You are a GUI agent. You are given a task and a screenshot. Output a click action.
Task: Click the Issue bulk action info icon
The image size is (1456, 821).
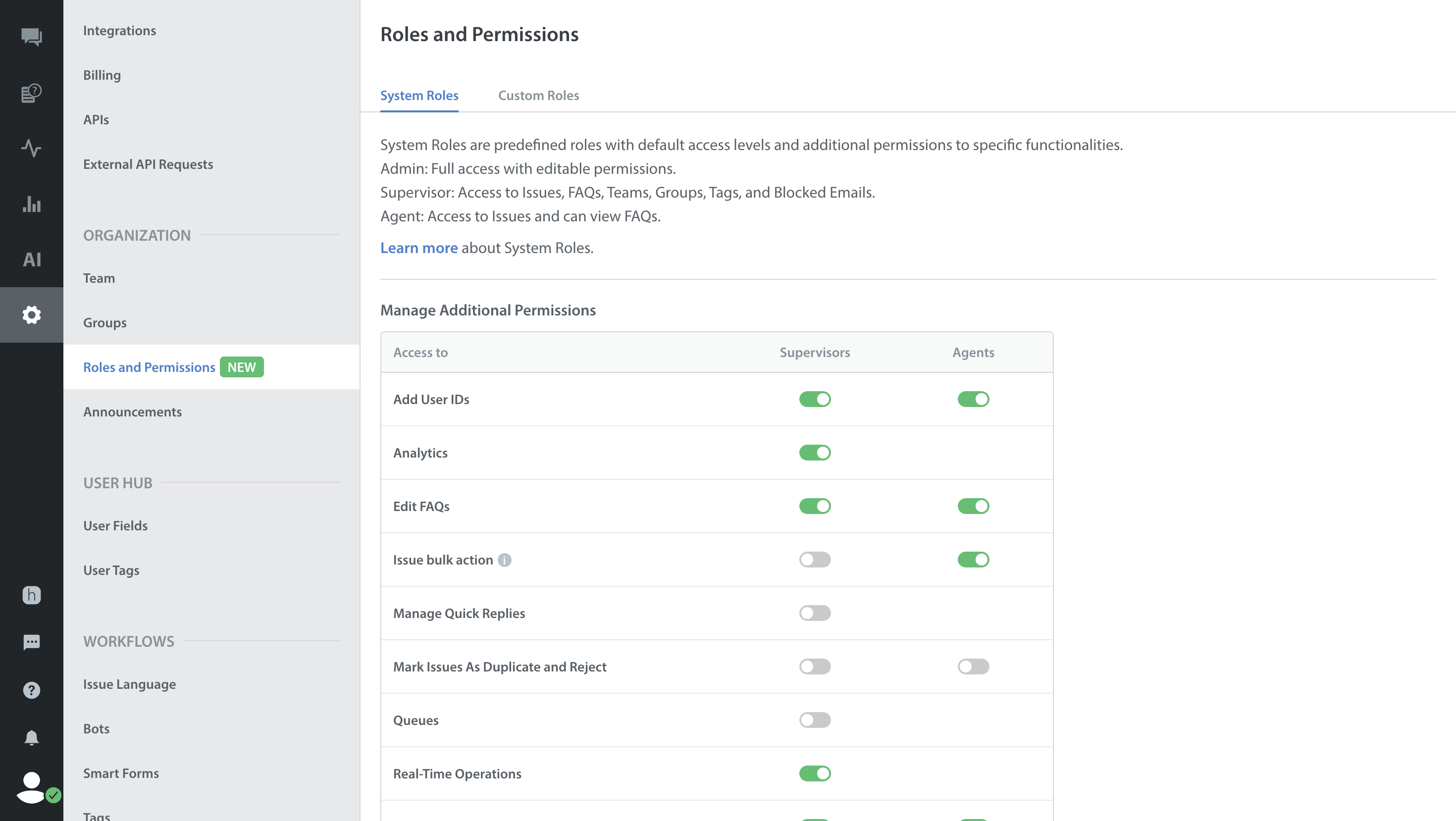pos(505,560)
